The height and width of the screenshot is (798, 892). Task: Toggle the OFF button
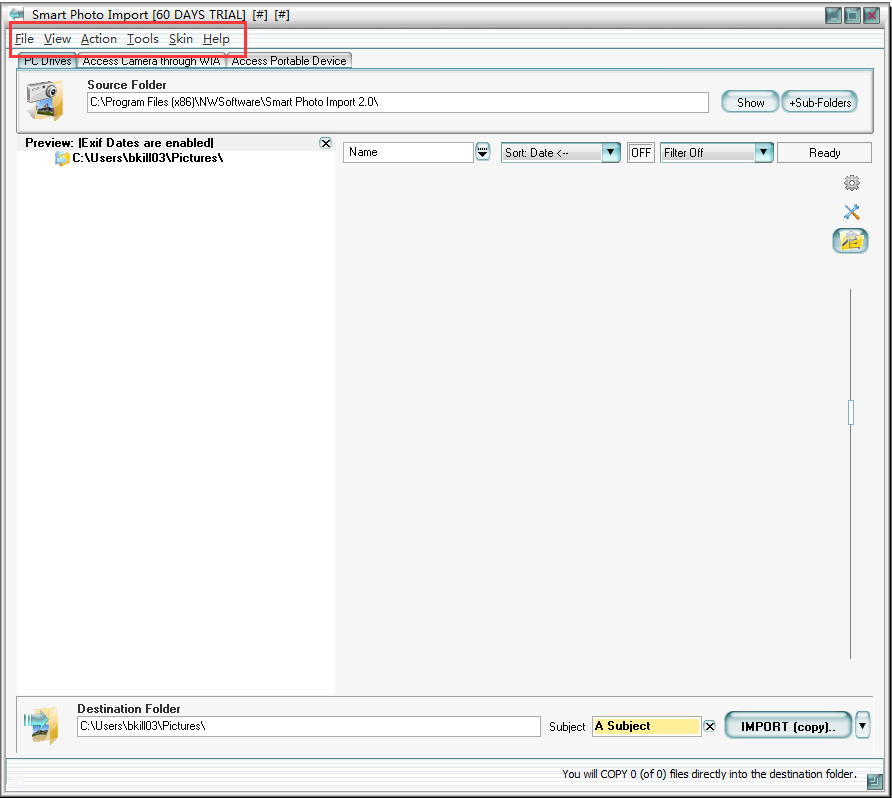pos(641,152)
